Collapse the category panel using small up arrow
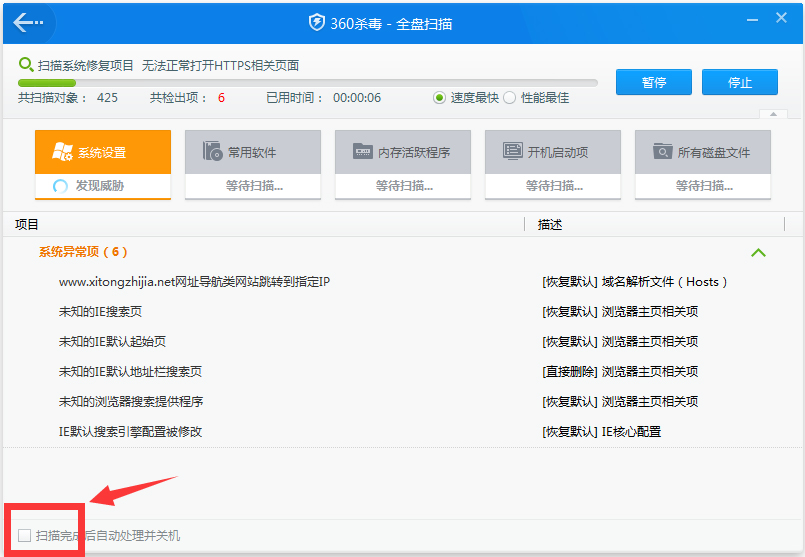805x557 pixels. 770,115
